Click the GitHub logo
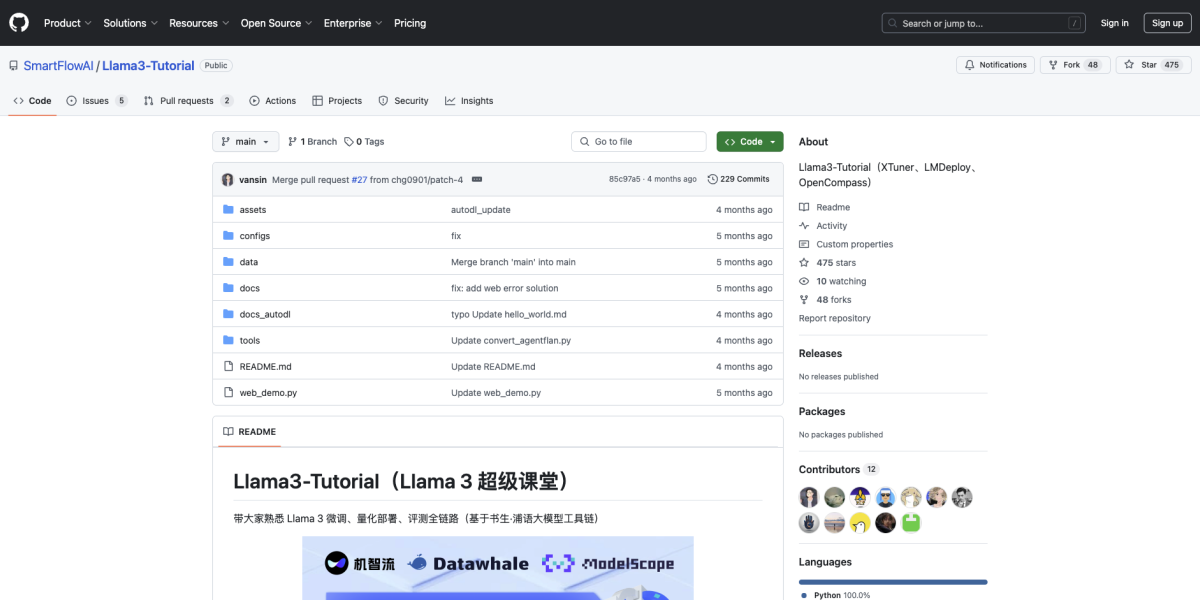The width and height of the screenshot is (1200, 600). tap(18, 22)
